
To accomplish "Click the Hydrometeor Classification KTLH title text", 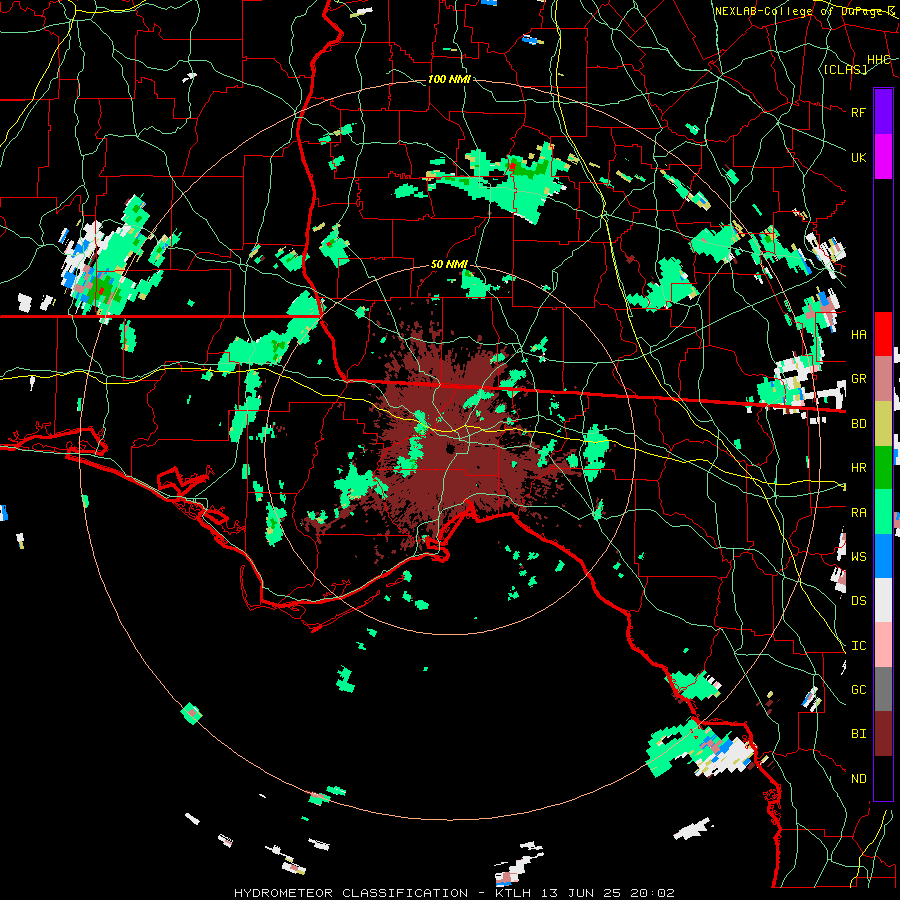I will [x=454, y=893].
